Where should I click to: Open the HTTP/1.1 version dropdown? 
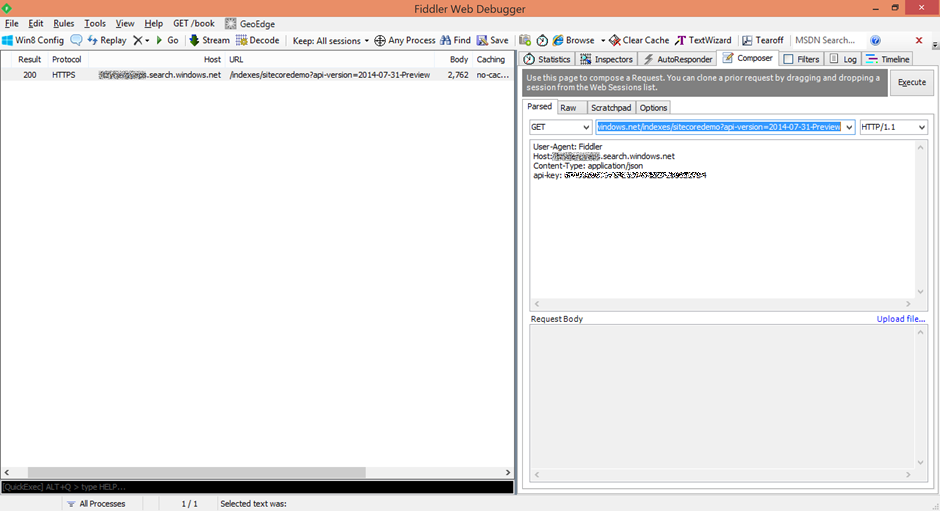click(x=893, y=127)
